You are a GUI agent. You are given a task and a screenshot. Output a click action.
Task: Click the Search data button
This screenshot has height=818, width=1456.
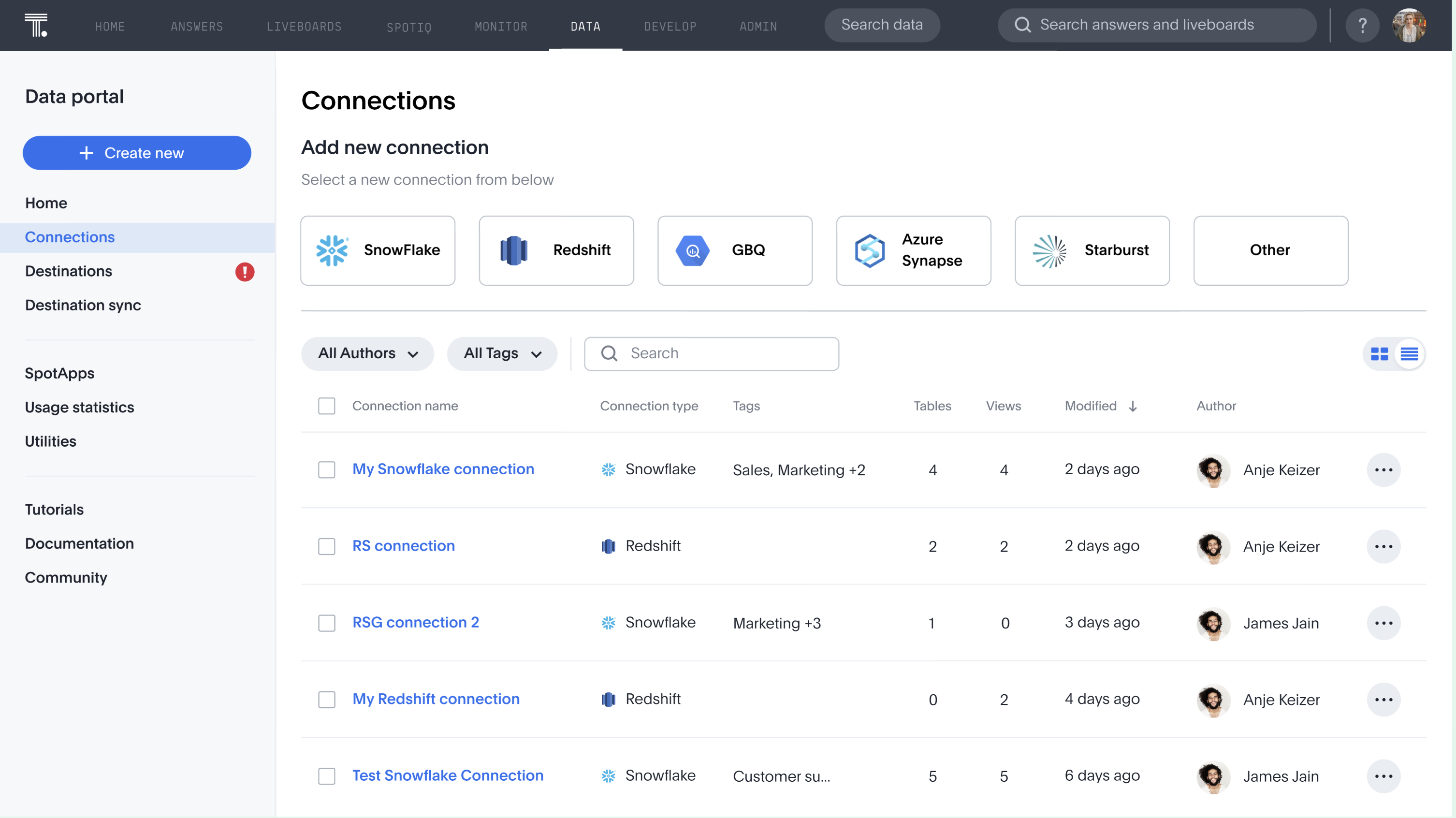click(882, 26)
